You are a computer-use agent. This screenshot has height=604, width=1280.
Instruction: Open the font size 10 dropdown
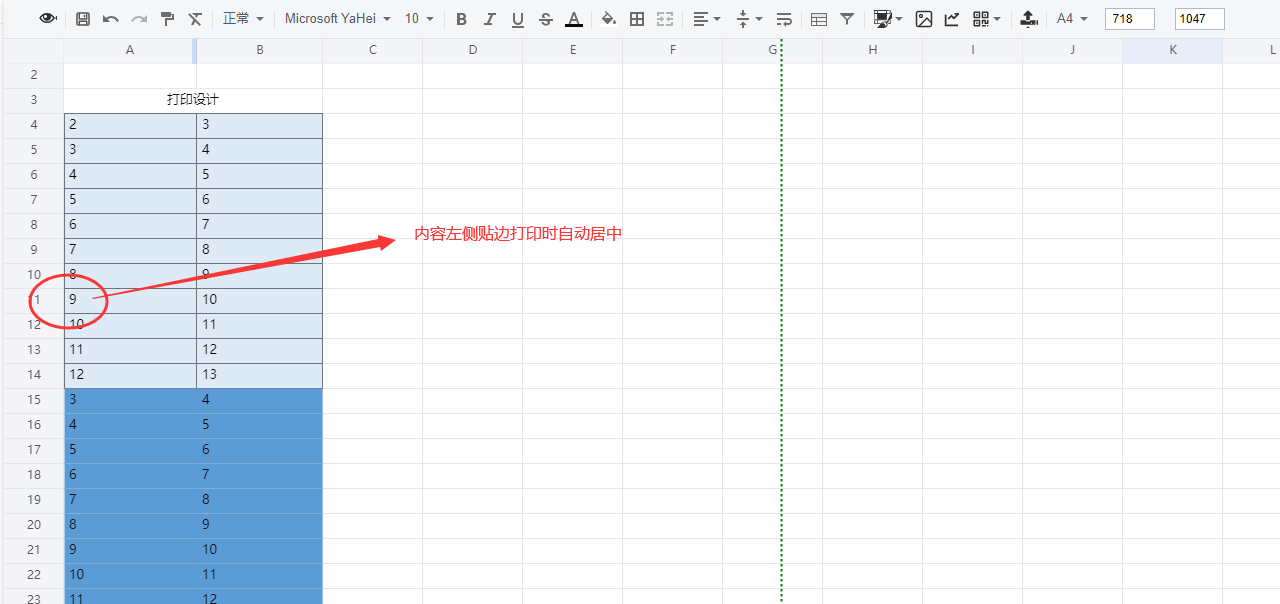click(420, 19)
